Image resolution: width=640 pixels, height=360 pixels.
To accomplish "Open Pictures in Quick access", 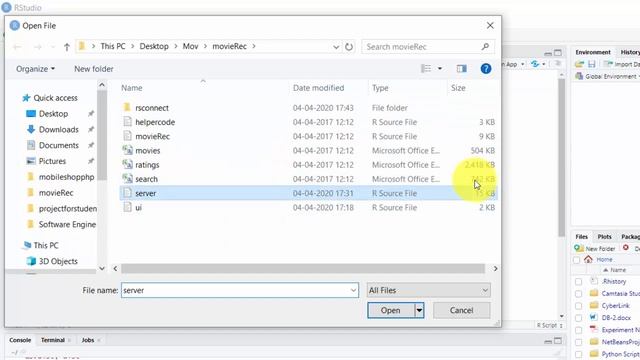I will pos(52,161).
